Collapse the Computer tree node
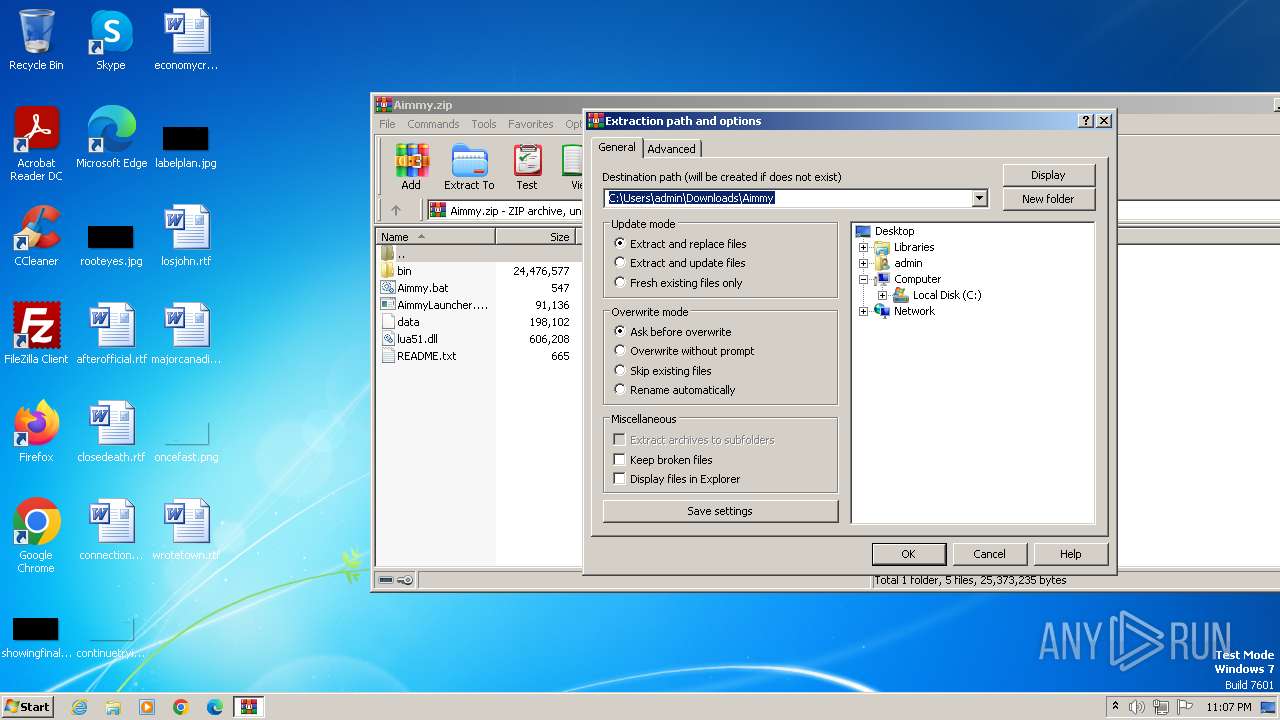 864,279
